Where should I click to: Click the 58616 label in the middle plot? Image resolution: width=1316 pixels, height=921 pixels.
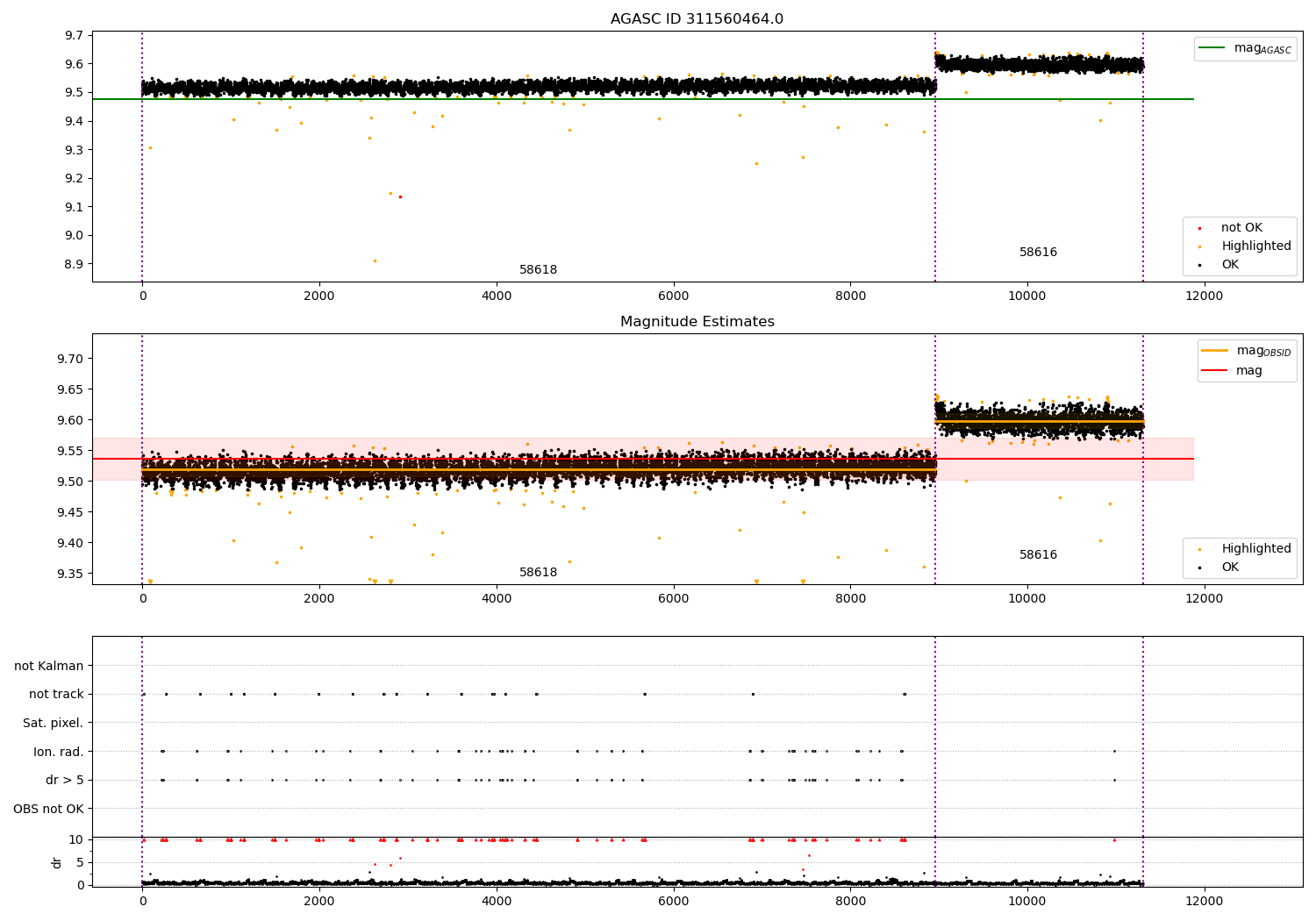point(1038,555)
